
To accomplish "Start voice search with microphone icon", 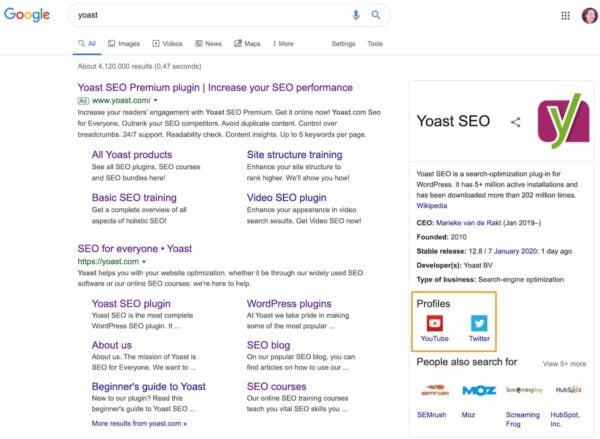I will coord(356,15).
